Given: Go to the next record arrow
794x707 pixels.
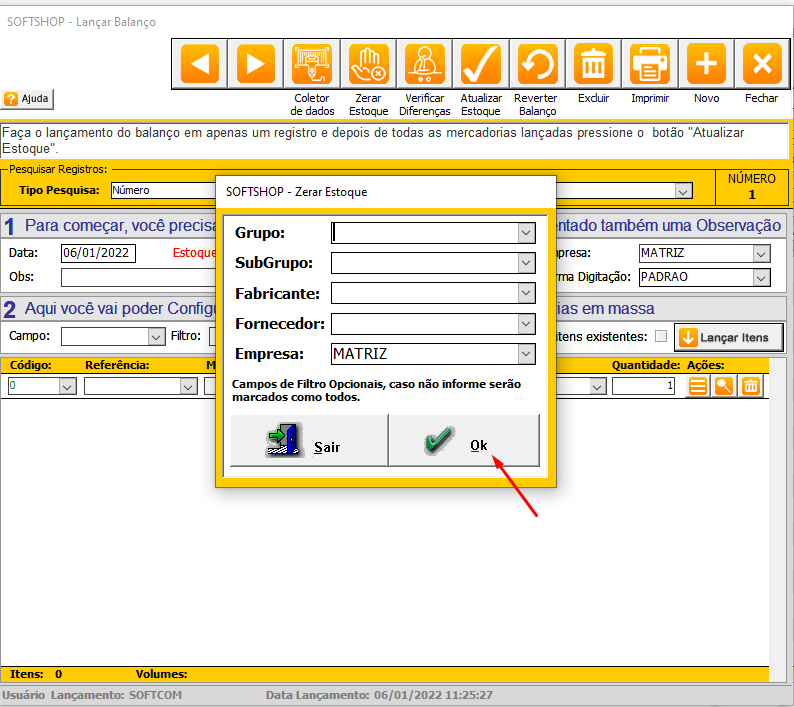Looking at the screenshot, I should coord(256,65).
